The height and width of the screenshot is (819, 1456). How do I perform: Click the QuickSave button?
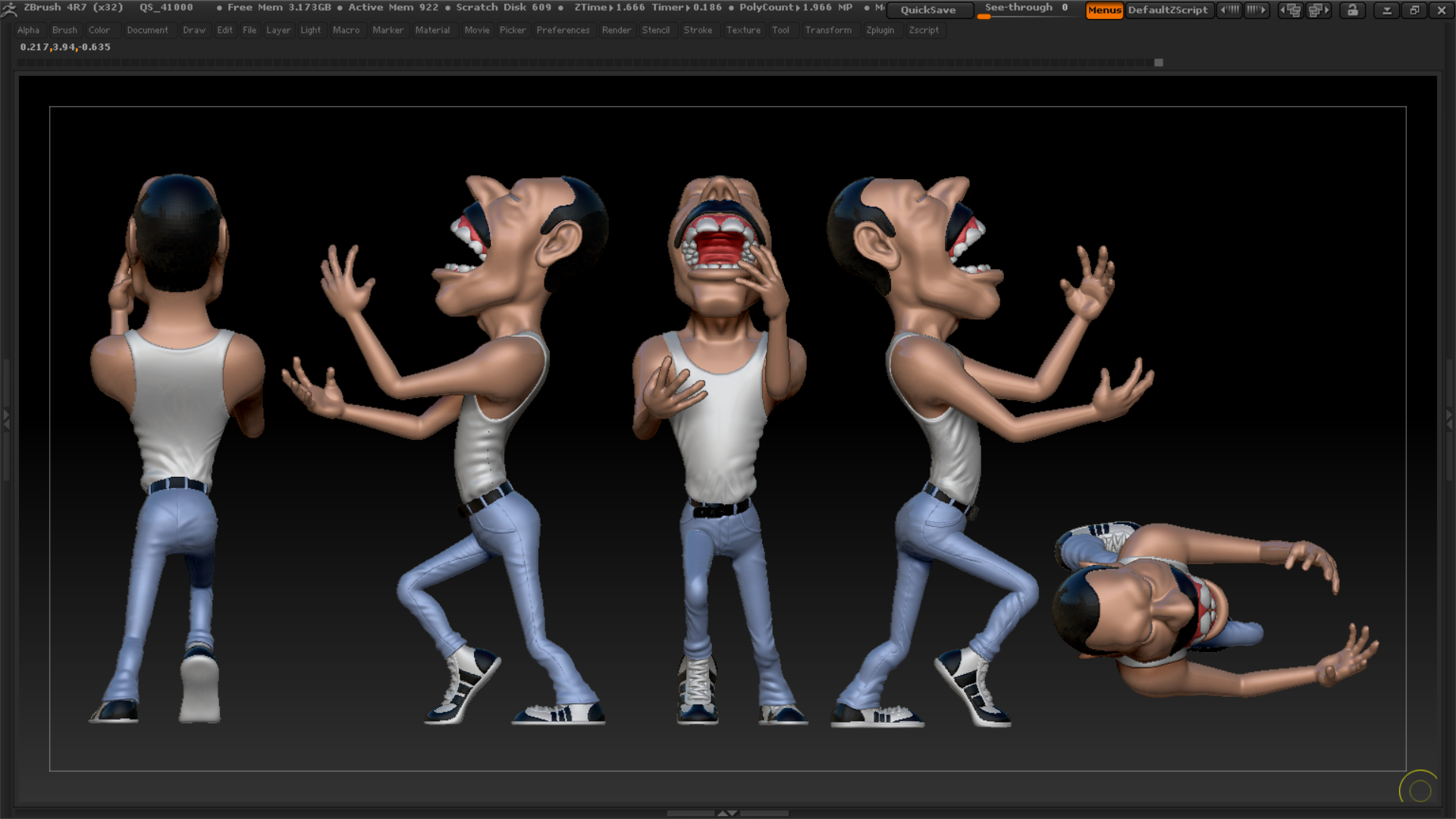928,10
